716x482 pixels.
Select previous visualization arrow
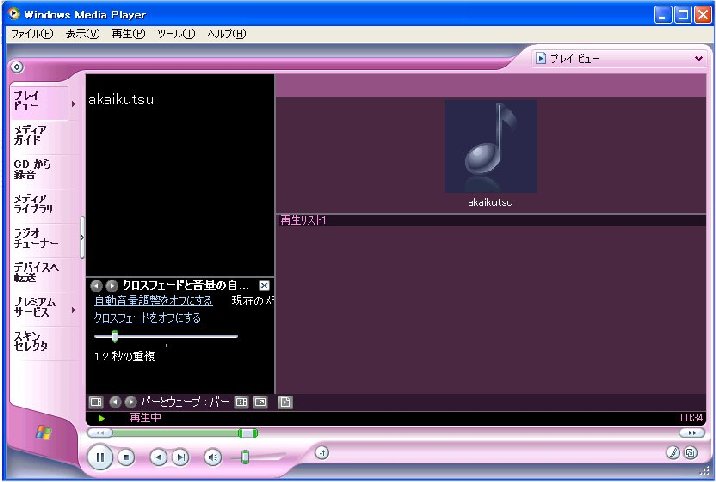click(x=115, y=402)
